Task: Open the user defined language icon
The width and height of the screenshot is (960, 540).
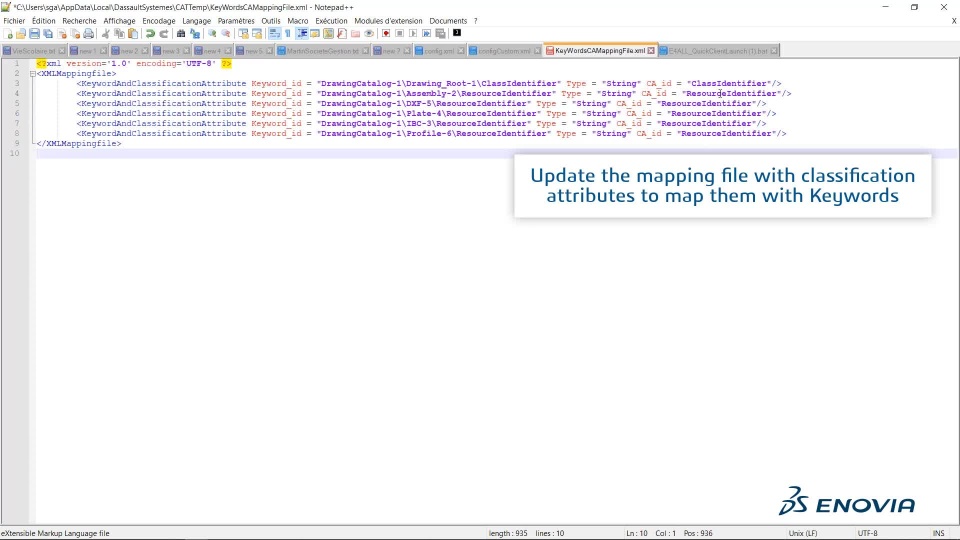Action: click(x=315, y=34)
